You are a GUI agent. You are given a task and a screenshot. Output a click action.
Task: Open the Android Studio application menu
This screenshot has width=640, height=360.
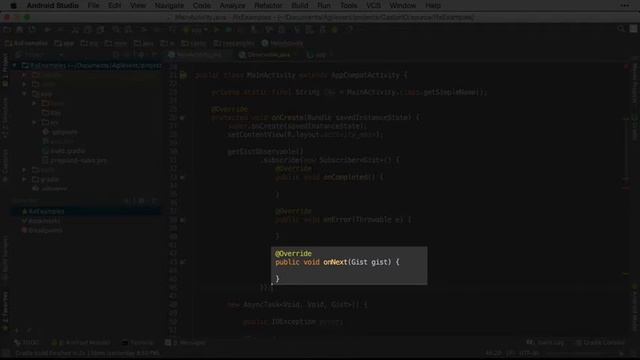coord(53,6)
